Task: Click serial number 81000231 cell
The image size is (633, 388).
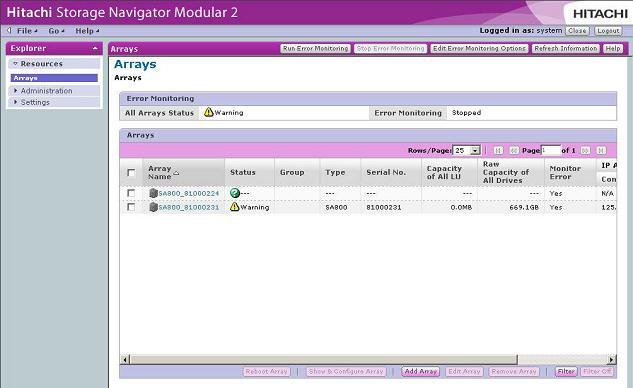Action: 384,207
